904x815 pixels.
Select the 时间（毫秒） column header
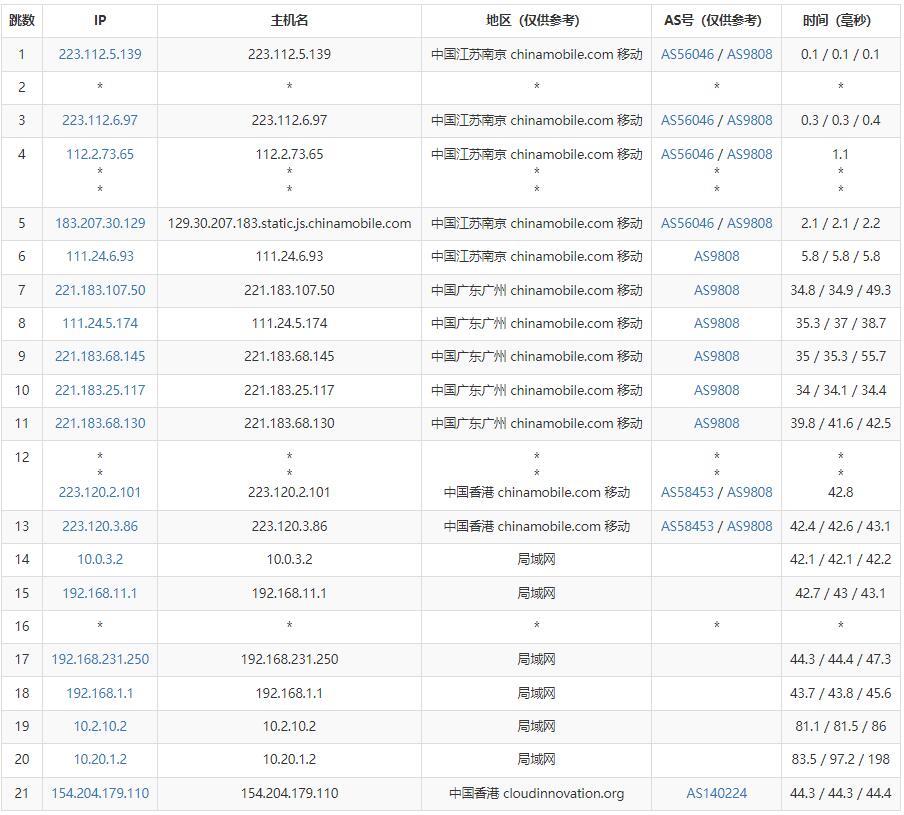coord(841,21)
